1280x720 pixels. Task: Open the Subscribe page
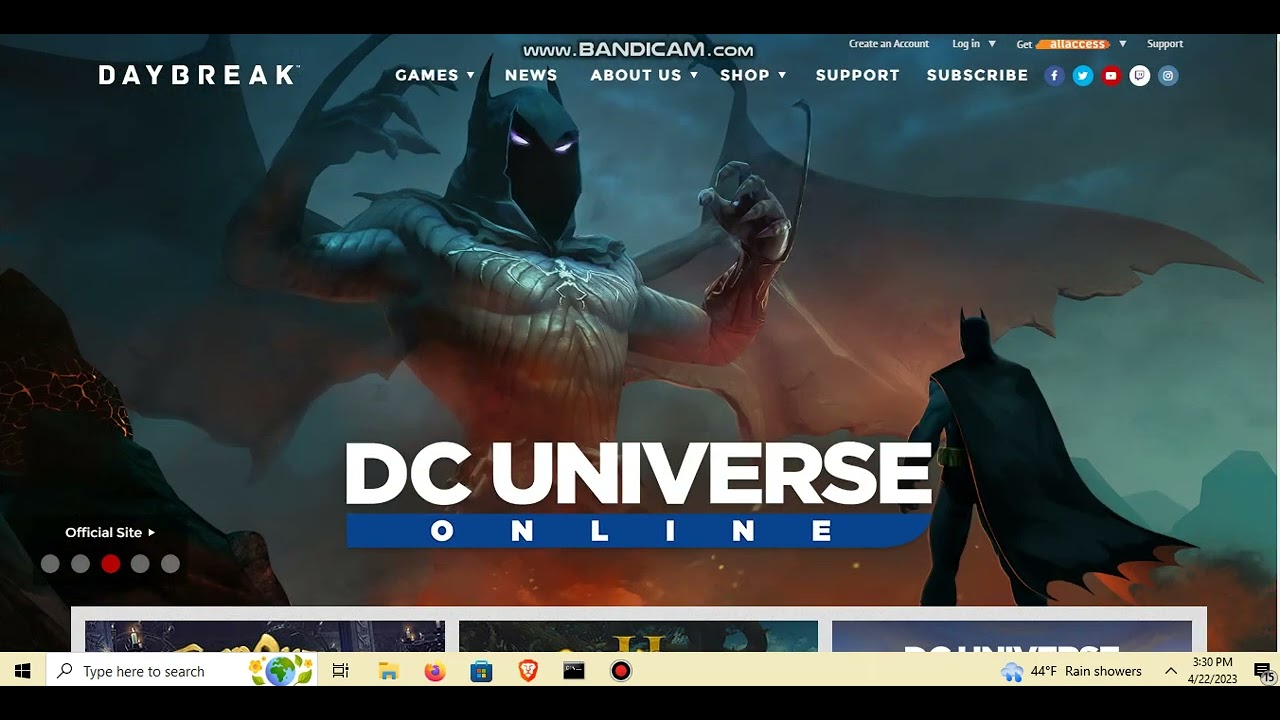tap(977, 75)
